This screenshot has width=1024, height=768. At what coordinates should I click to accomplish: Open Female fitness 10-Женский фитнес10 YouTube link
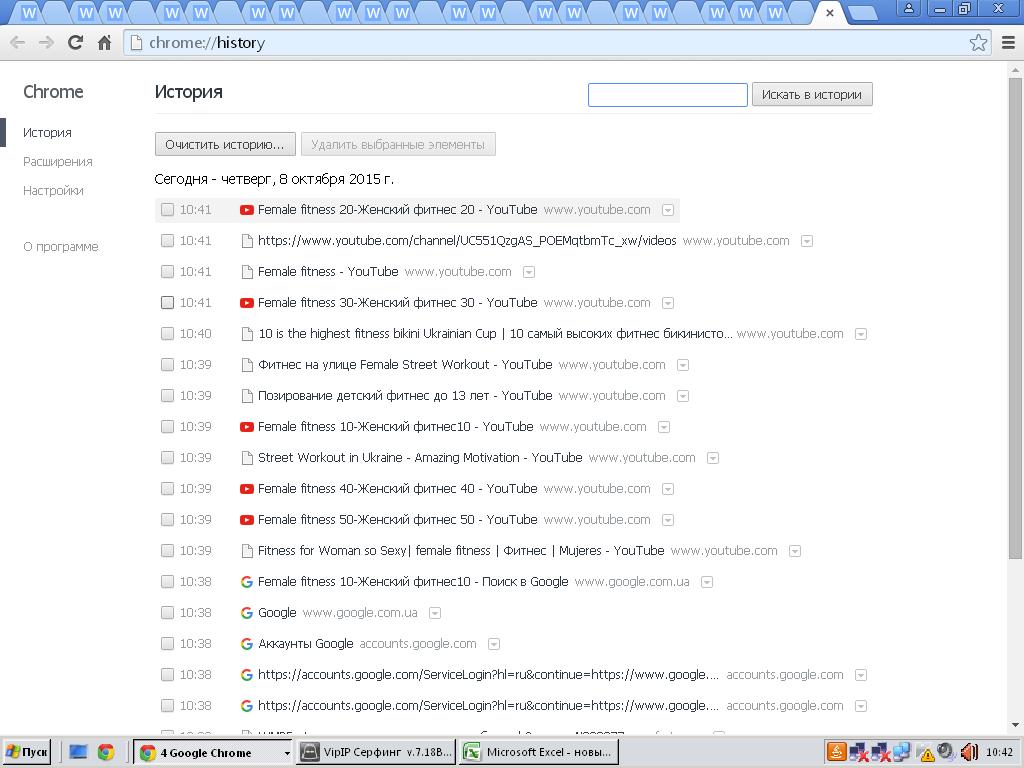click(x=395, y=427)
